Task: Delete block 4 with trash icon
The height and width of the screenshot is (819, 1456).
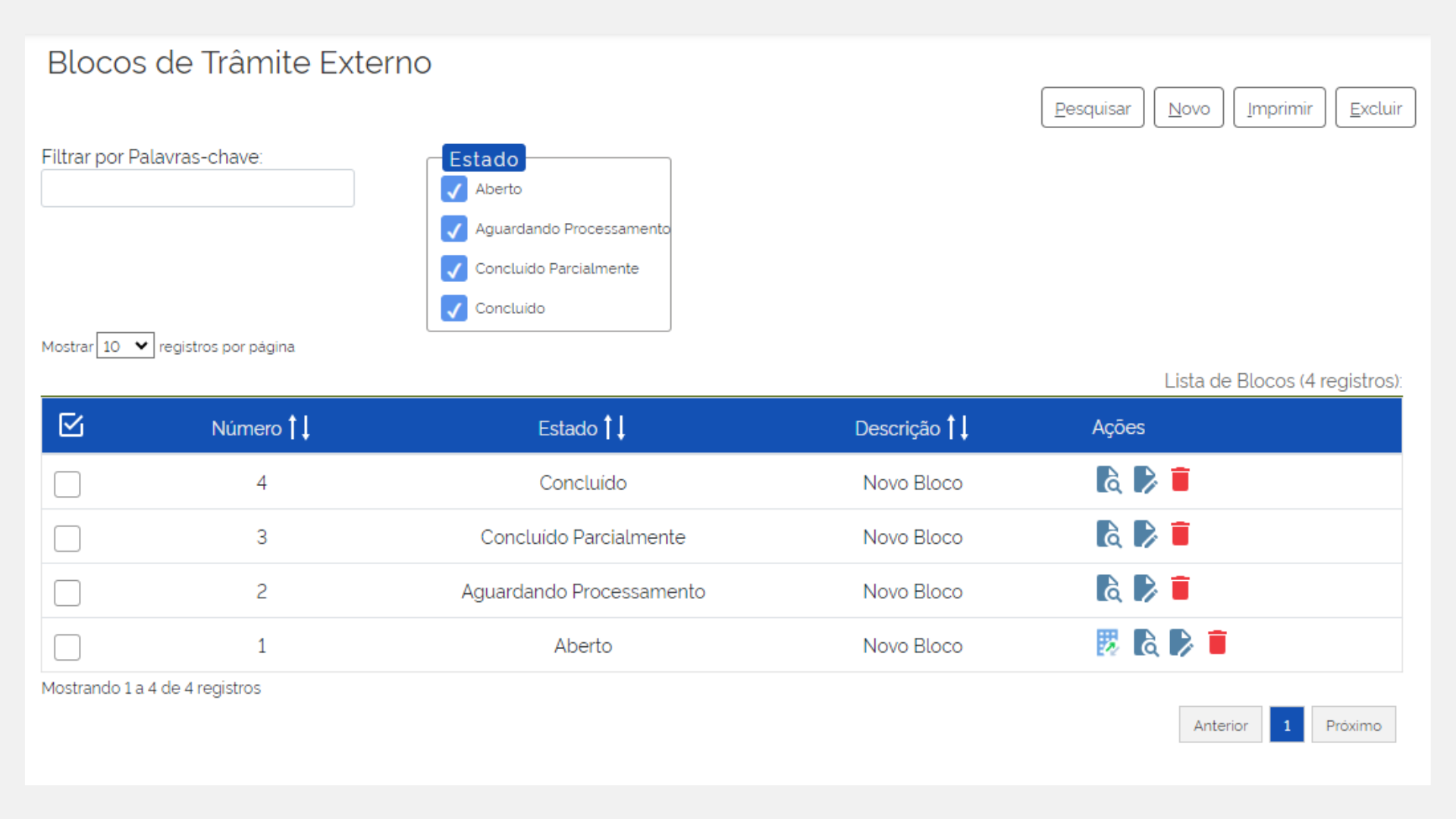Action: pos(1180,480)
